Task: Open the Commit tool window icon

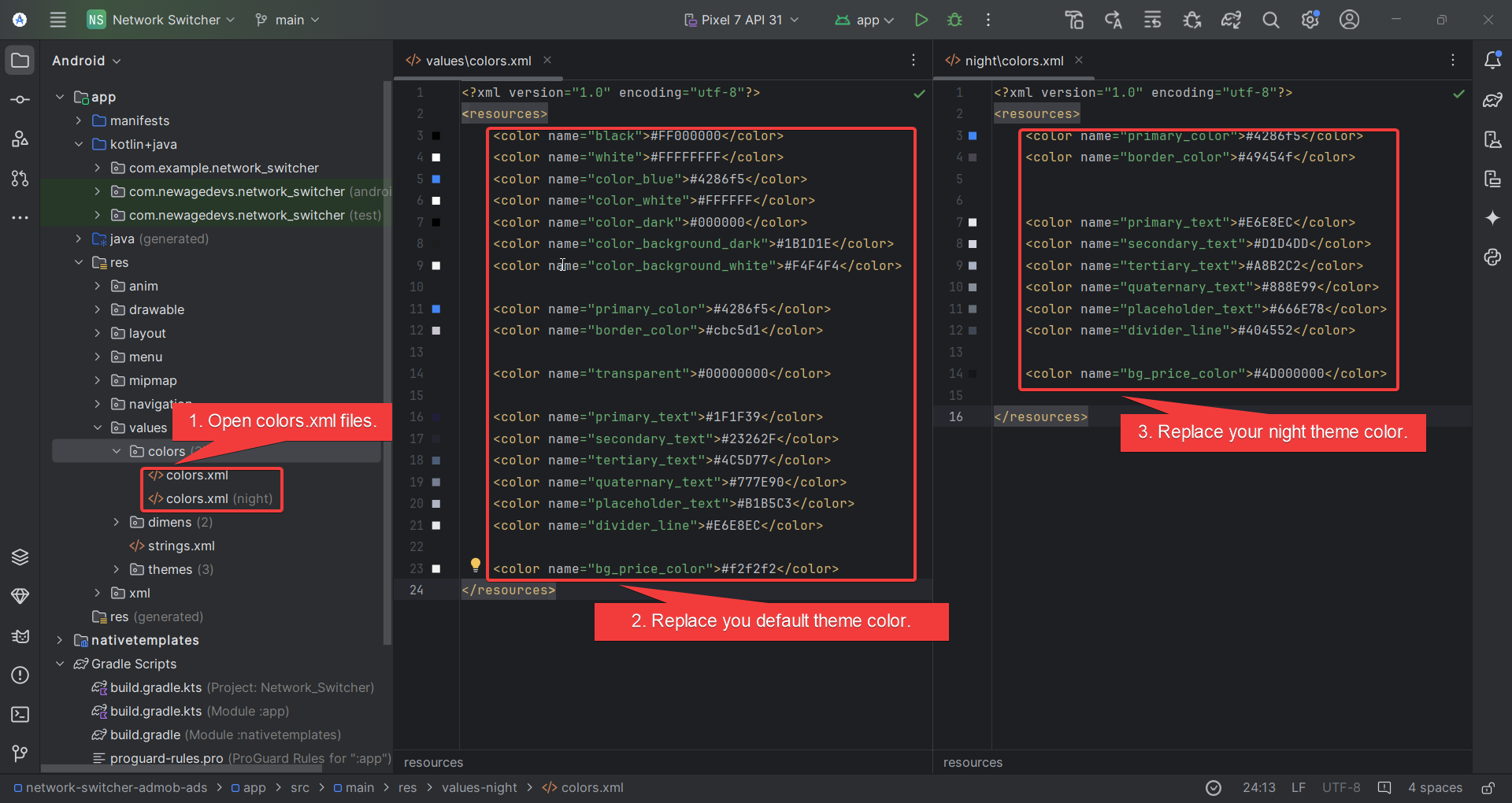Action: click(x=20, y=100)
